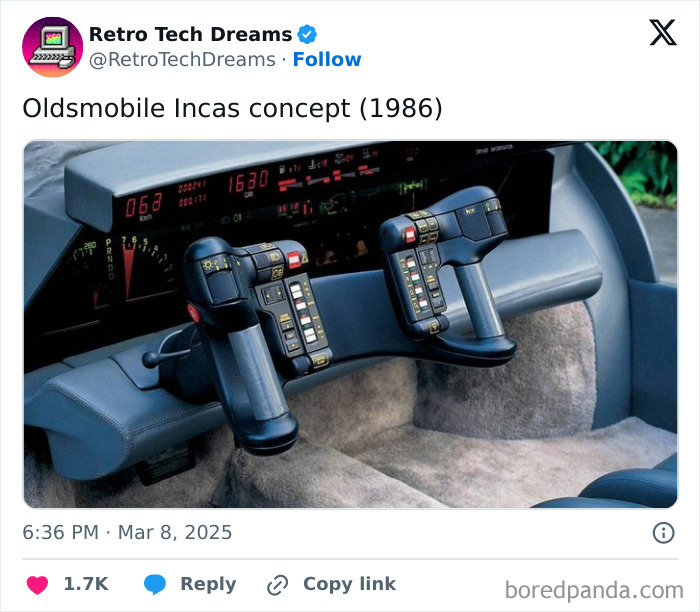The height and width of the screenshot is (612, 700).
Task: Click the 1.7K like count
Action: 86,584
